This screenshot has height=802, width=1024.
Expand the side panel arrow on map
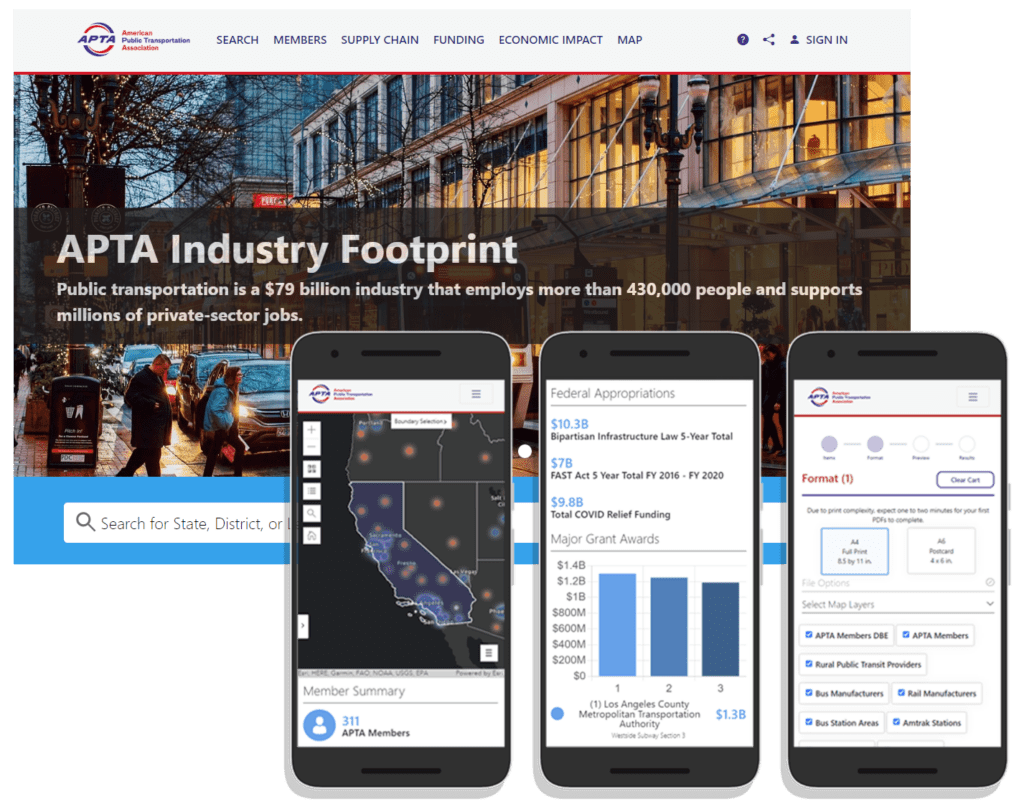pyautogui.click(x=303, y=626)
